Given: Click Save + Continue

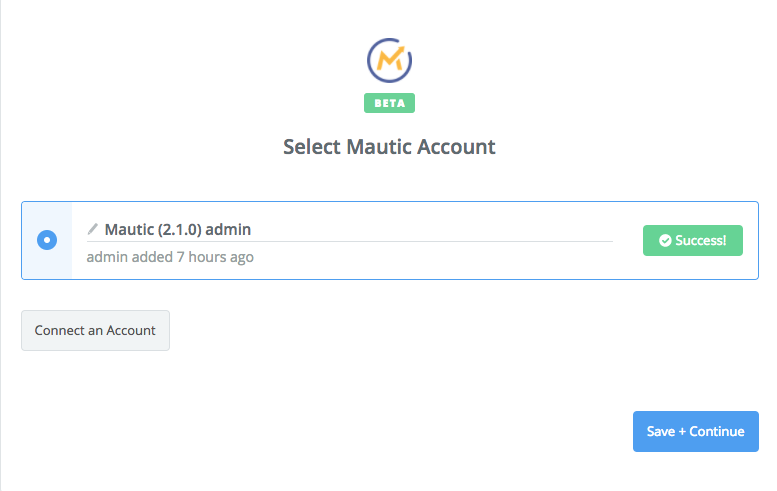Looking at the screenshot, I should tap(696, 431).
